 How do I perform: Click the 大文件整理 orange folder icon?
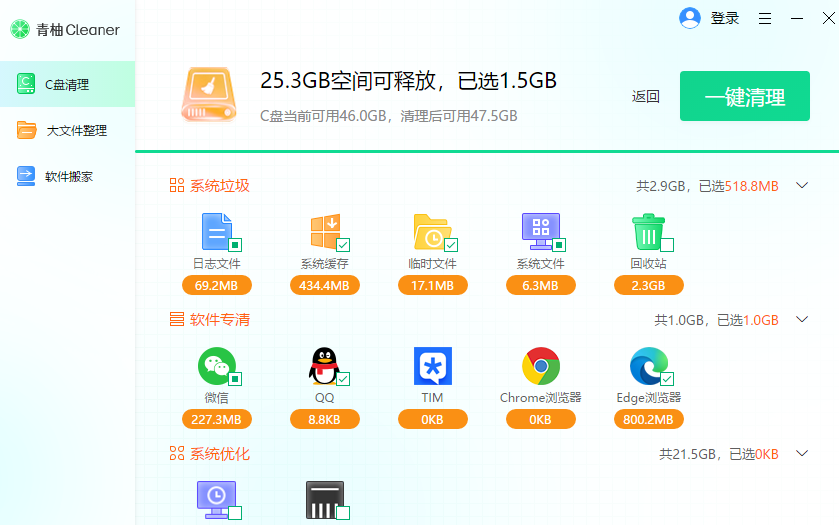pos(26,130)
